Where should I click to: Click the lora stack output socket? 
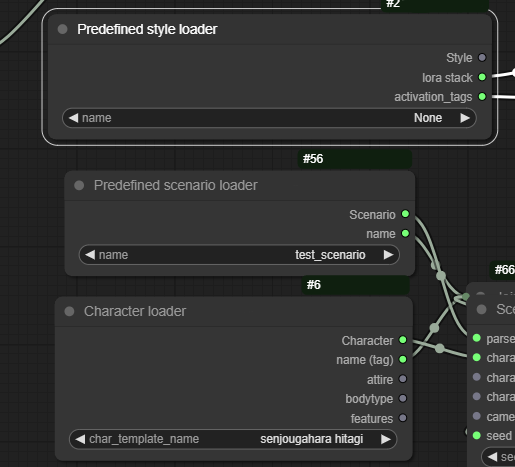[x=482, y=77]
